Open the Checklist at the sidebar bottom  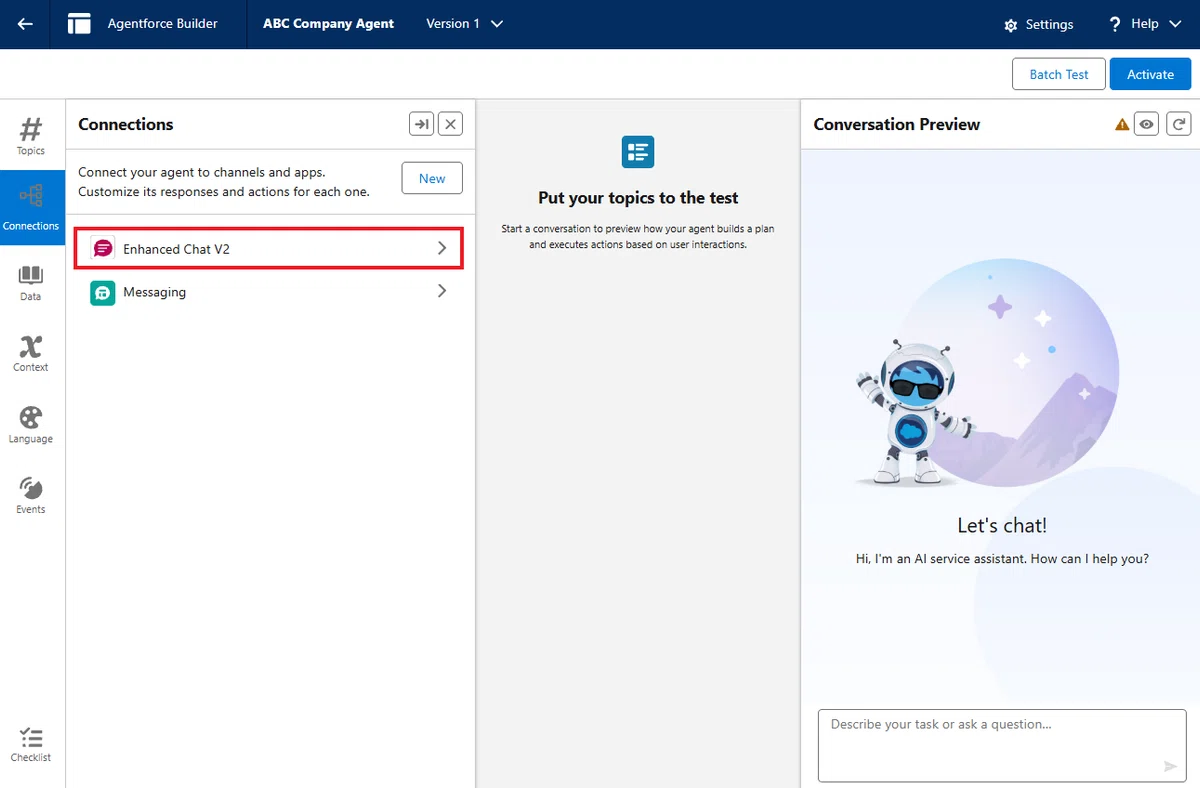(31, 745)
